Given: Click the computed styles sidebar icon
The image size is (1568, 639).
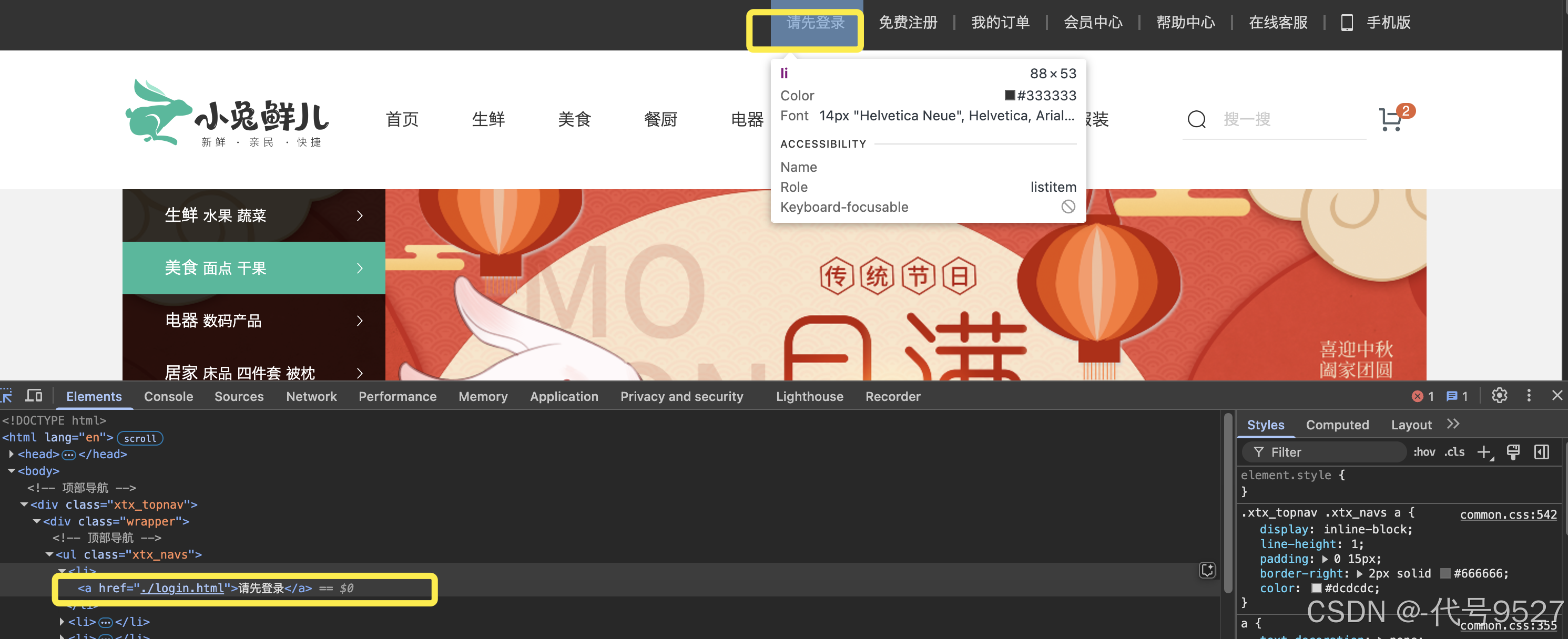Looking at the screenshot, I should pyautogui.click(x=1541, y=452).
